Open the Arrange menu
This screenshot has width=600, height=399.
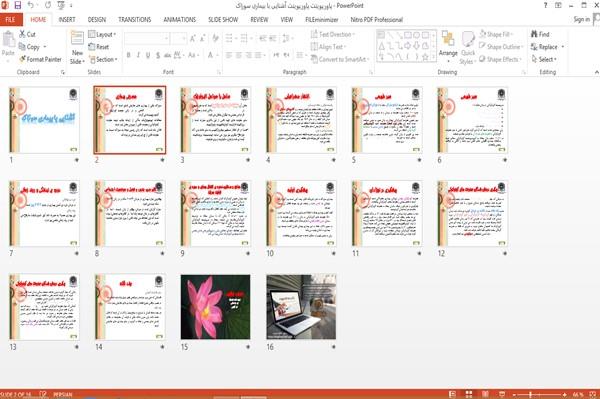click(x=448, y=47)
